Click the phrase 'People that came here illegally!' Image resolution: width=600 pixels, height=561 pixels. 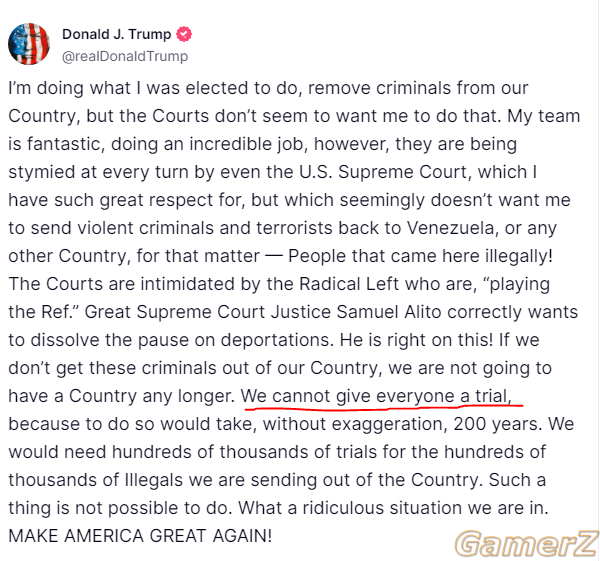click(x=421, y=256)
